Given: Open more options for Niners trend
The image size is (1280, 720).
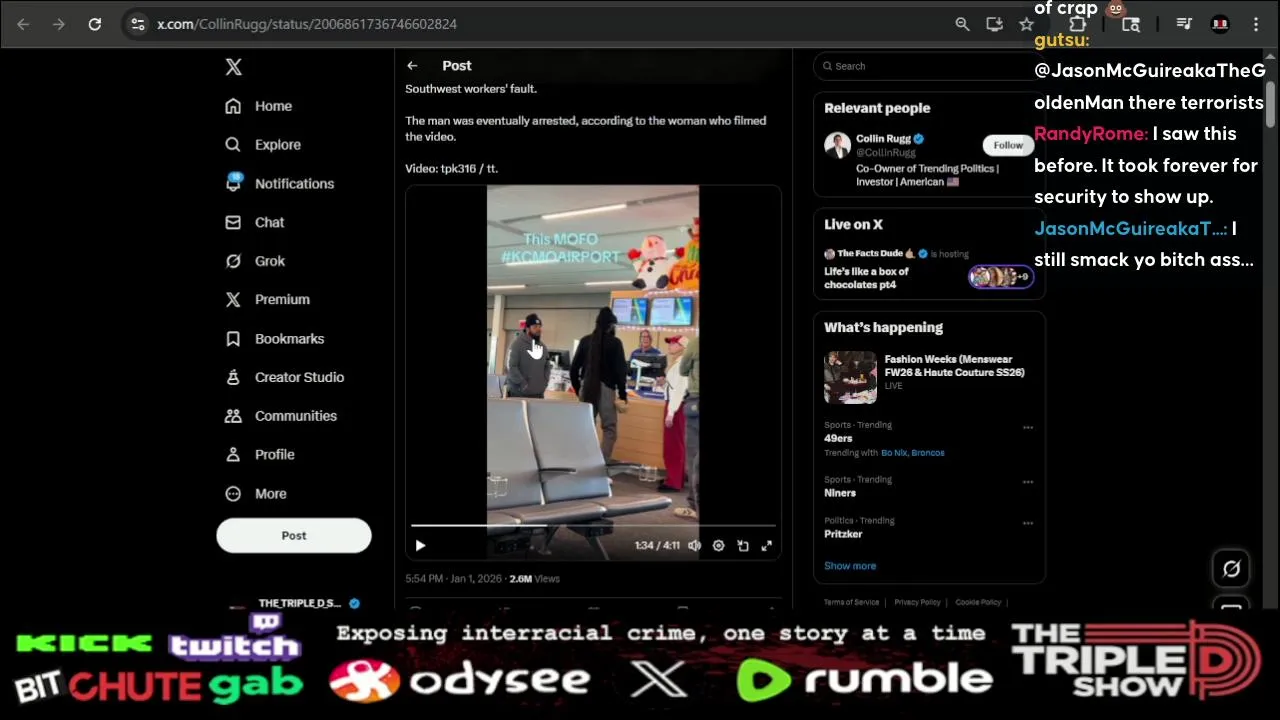Looking at the screenshot, I should tap(1027, 482).
